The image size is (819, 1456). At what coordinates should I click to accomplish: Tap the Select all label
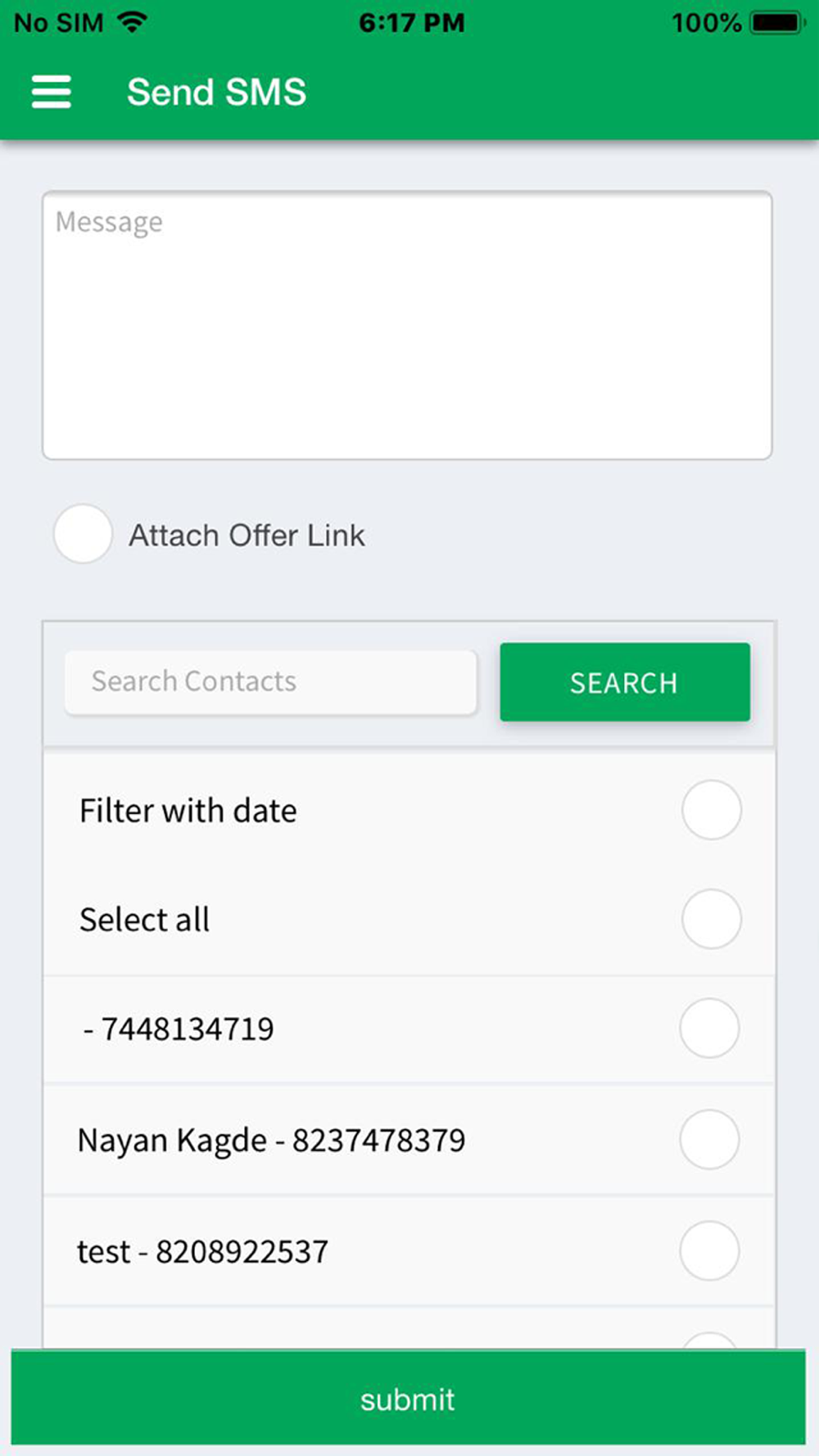tap(144, 920)
